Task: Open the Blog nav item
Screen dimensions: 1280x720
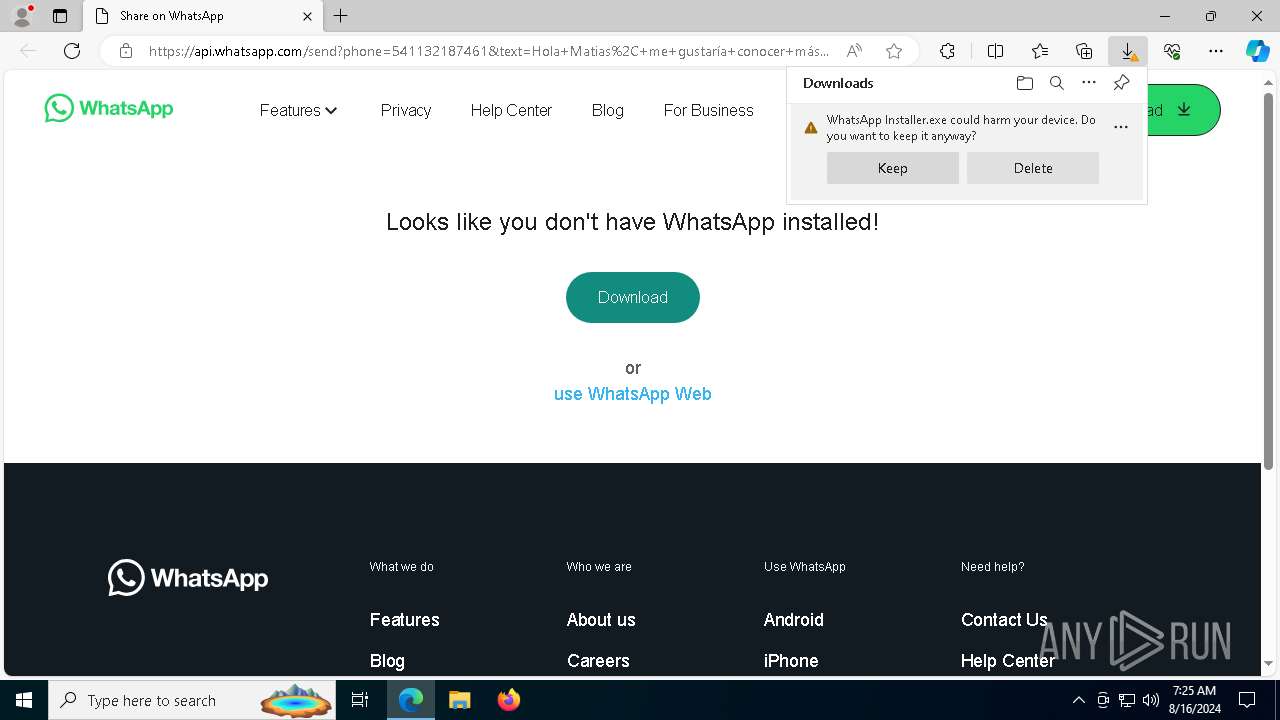Action: coord(607,110)
